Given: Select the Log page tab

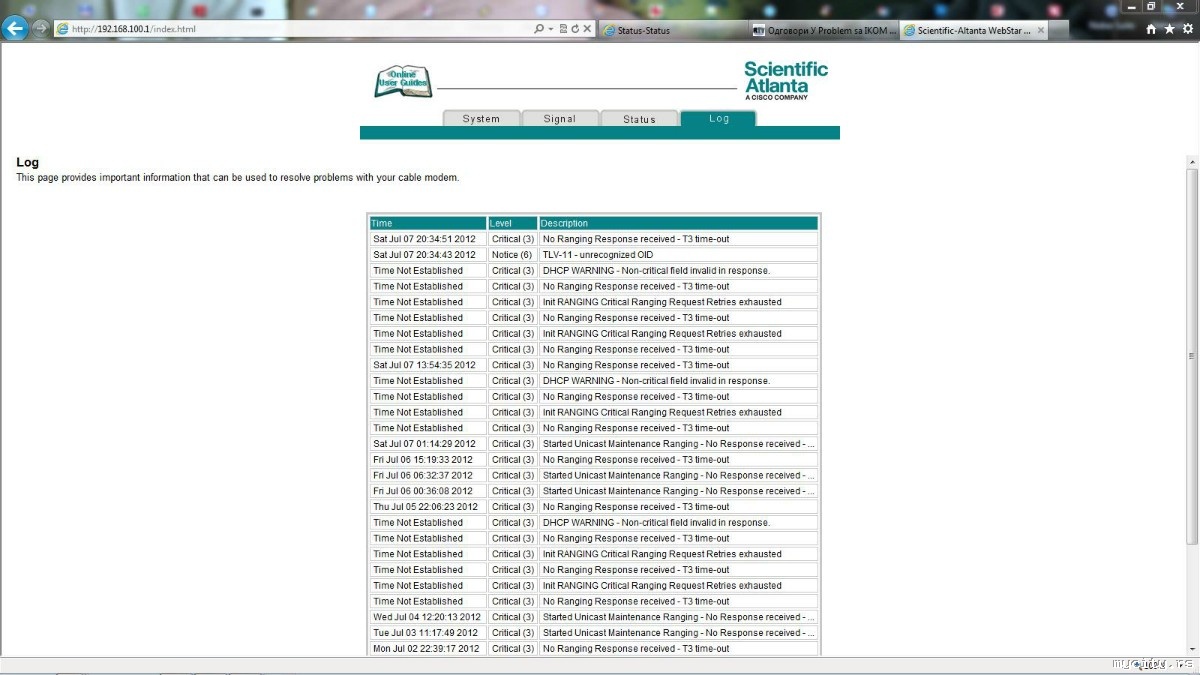Looking at the screenshot, I should pyautogui.click(x=718, y=118).
